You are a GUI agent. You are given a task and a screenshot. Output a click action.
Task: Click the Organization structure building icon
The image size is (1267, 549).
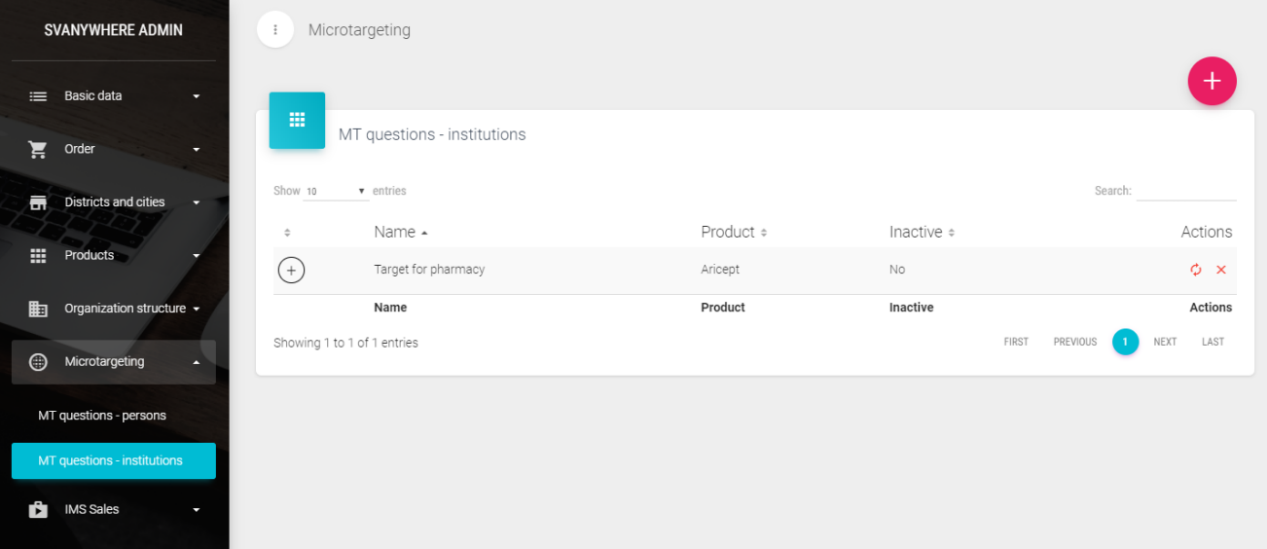point(38,309)
